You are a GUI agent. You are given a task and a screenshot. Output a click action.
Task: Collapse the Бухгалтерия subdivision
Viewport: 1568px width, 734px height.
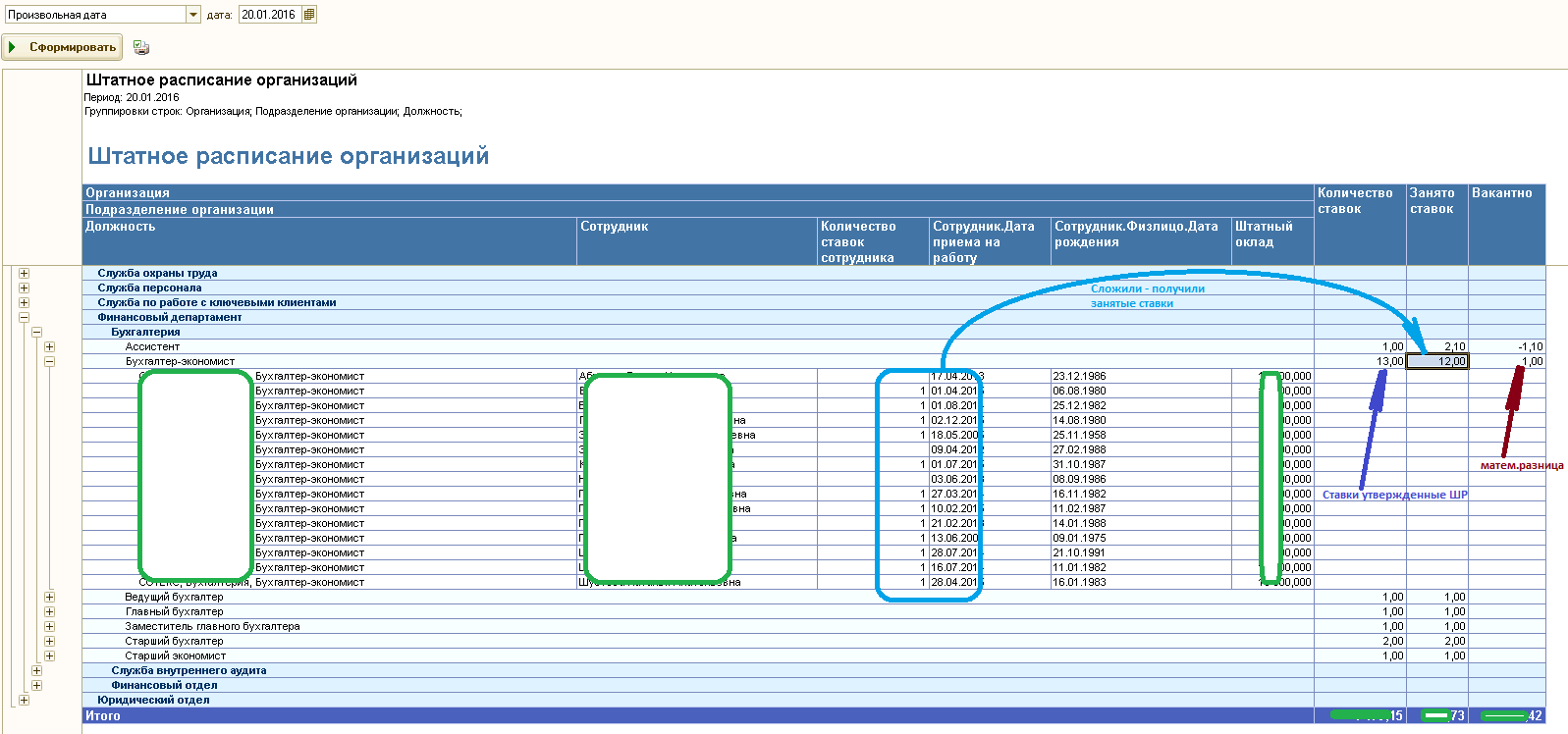tap(36, 333)
